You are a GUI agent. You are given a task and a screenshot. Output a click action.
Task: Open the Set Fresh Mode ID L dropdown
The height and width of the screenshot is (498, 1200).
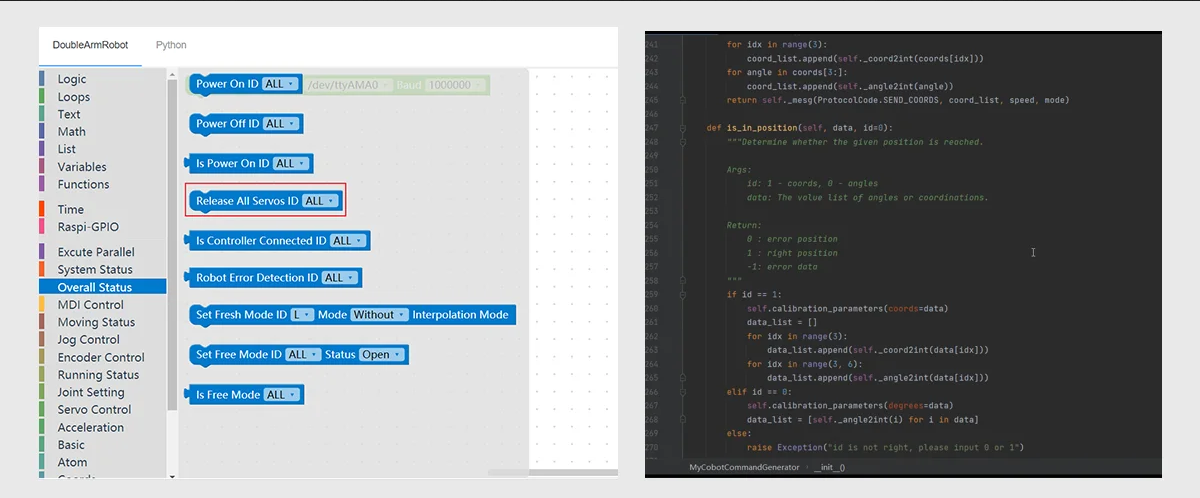point(302,315)
